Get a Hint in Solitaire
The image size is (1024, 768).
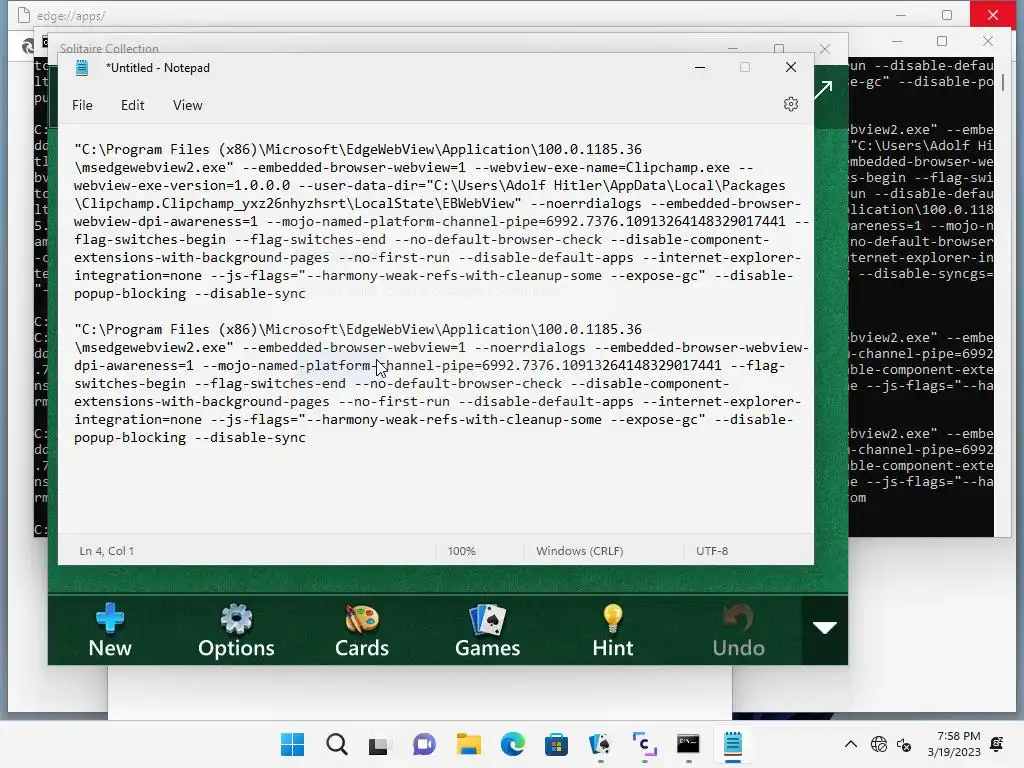613,630
